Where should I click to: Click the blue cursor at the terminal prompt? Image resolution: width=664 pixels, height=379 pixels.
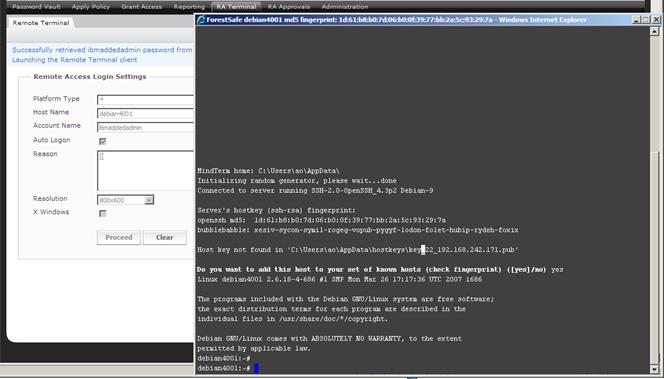pyautogui.click(x=256, y=368)
